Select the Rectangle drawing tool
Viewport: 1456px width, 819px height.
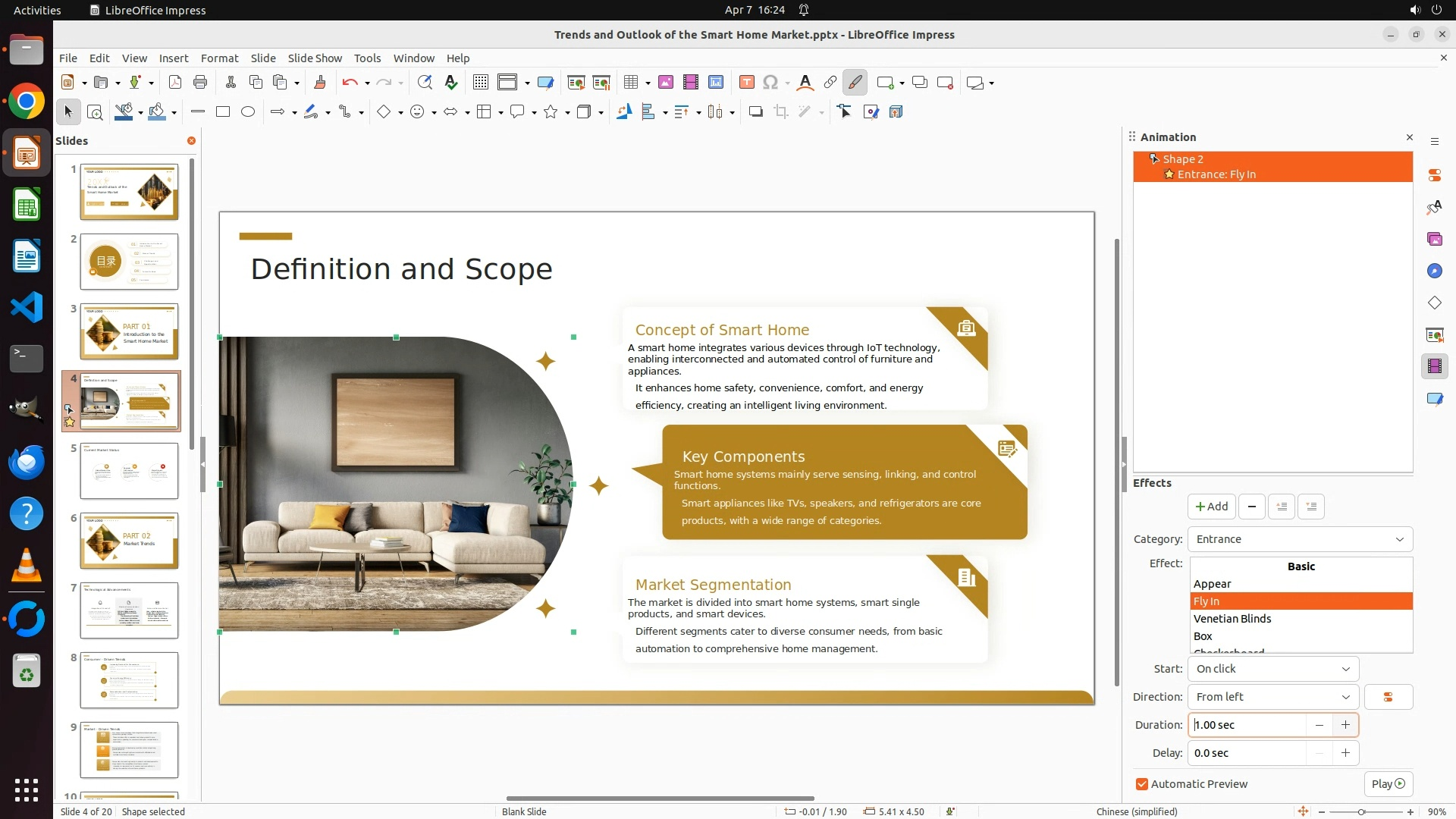(223, 112)
